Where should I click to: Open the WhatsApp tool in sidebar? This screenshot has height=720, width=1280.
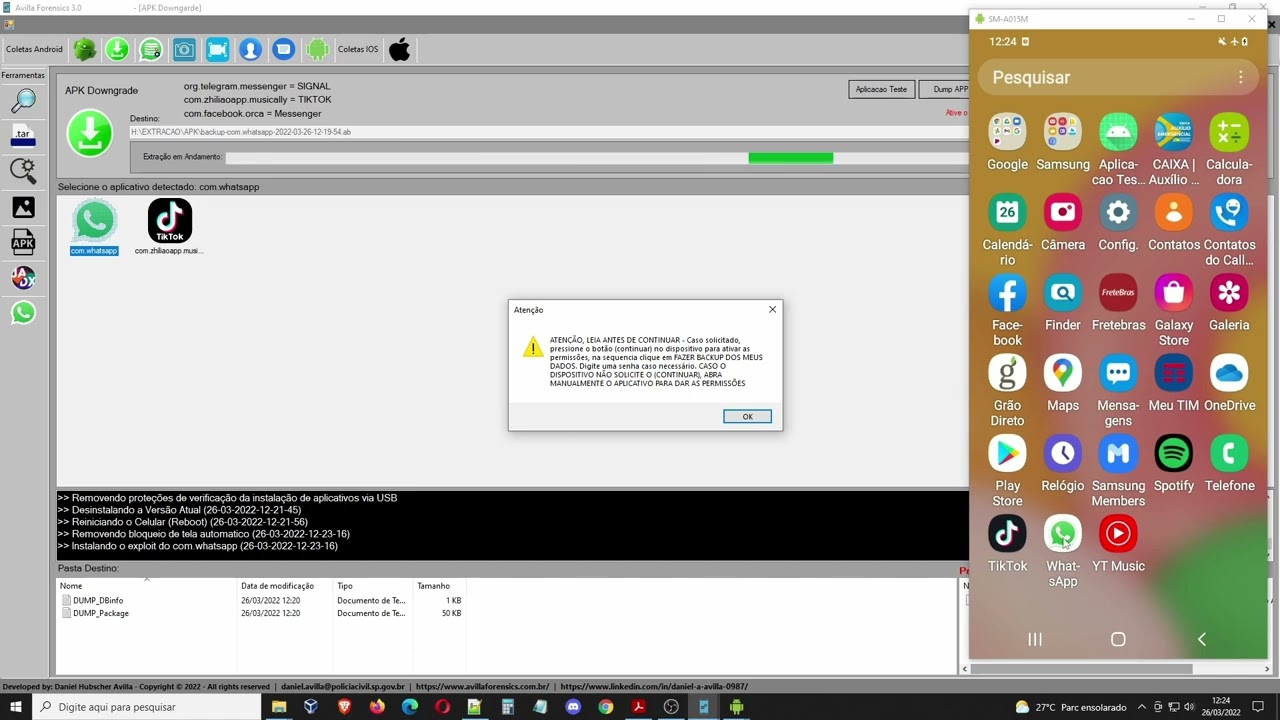pos(23,313)
